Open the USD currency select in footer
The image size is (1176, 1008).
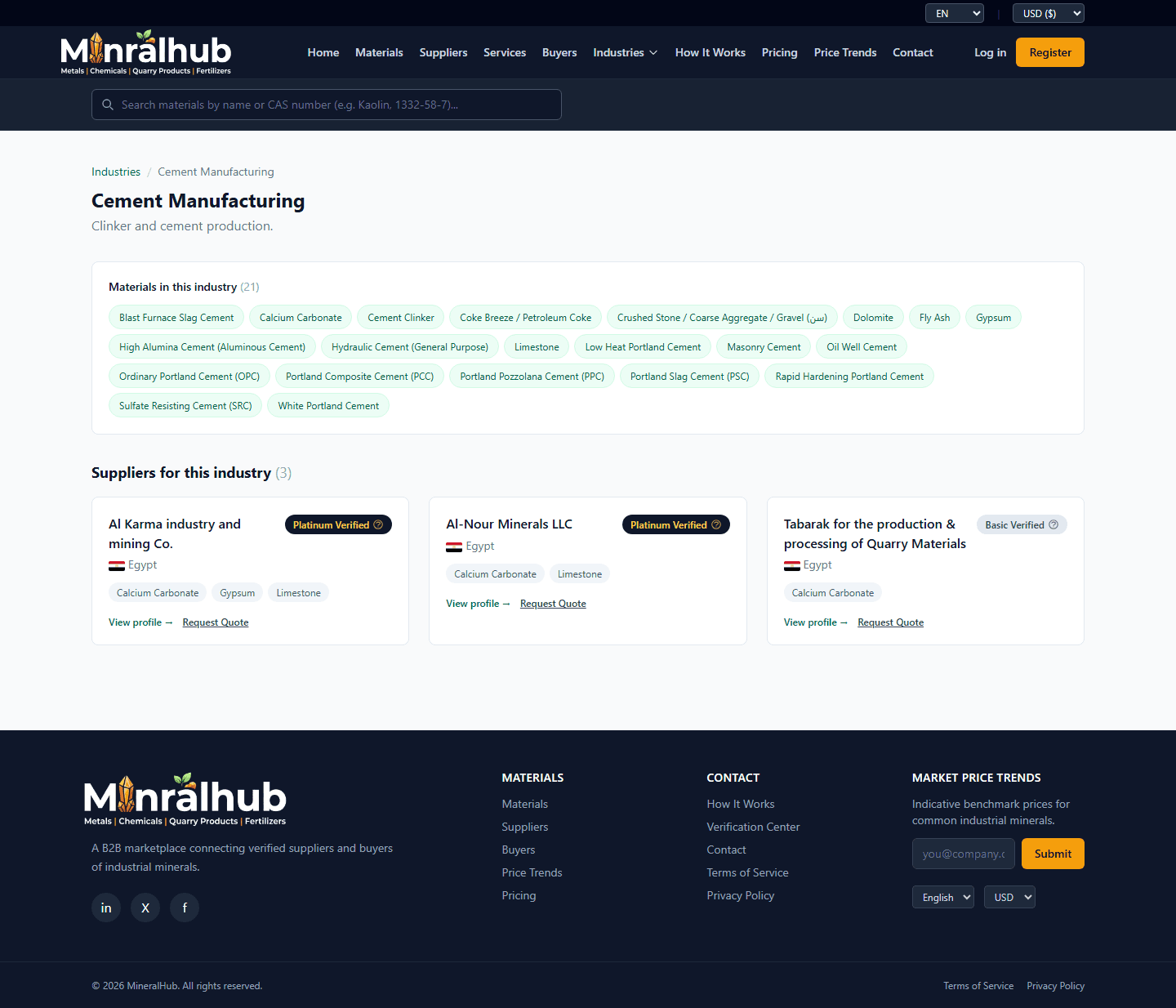pos(1009,897)
